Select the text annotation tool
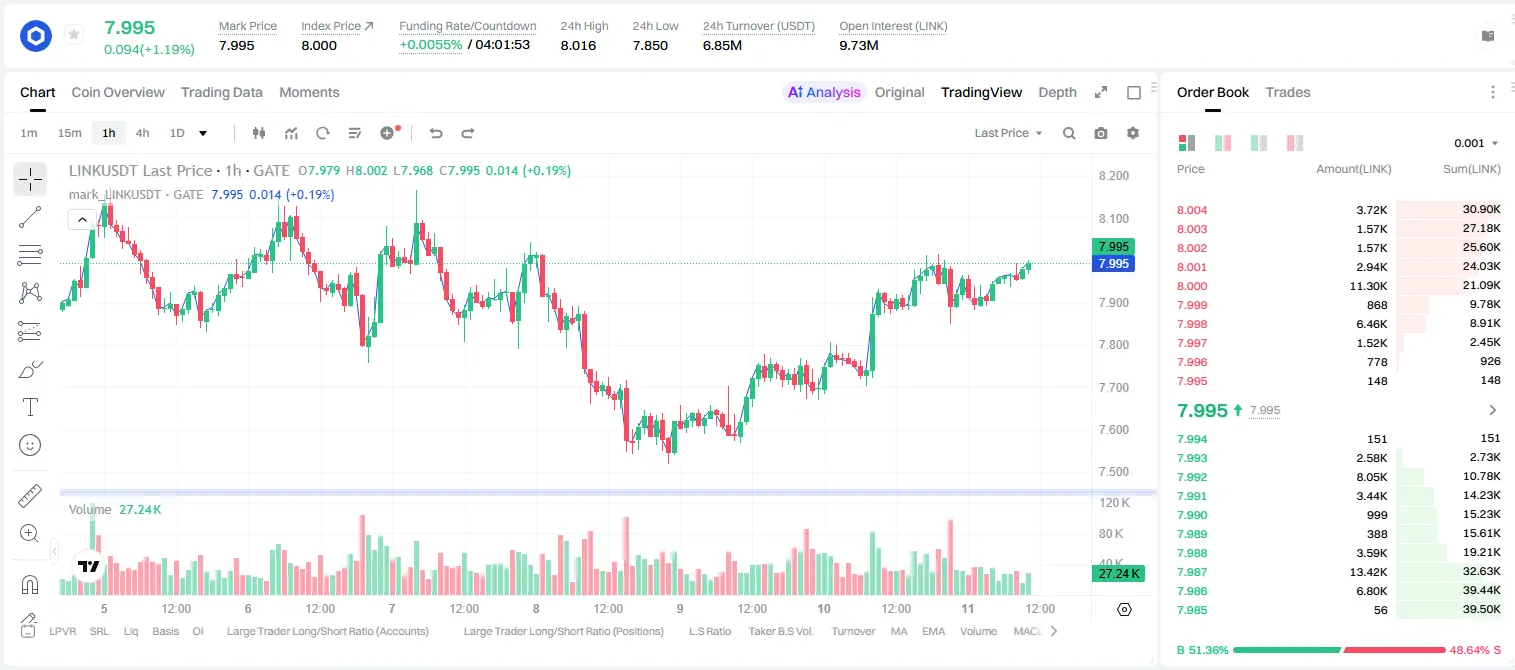1515x670 pixels. (x=30, y=407)
